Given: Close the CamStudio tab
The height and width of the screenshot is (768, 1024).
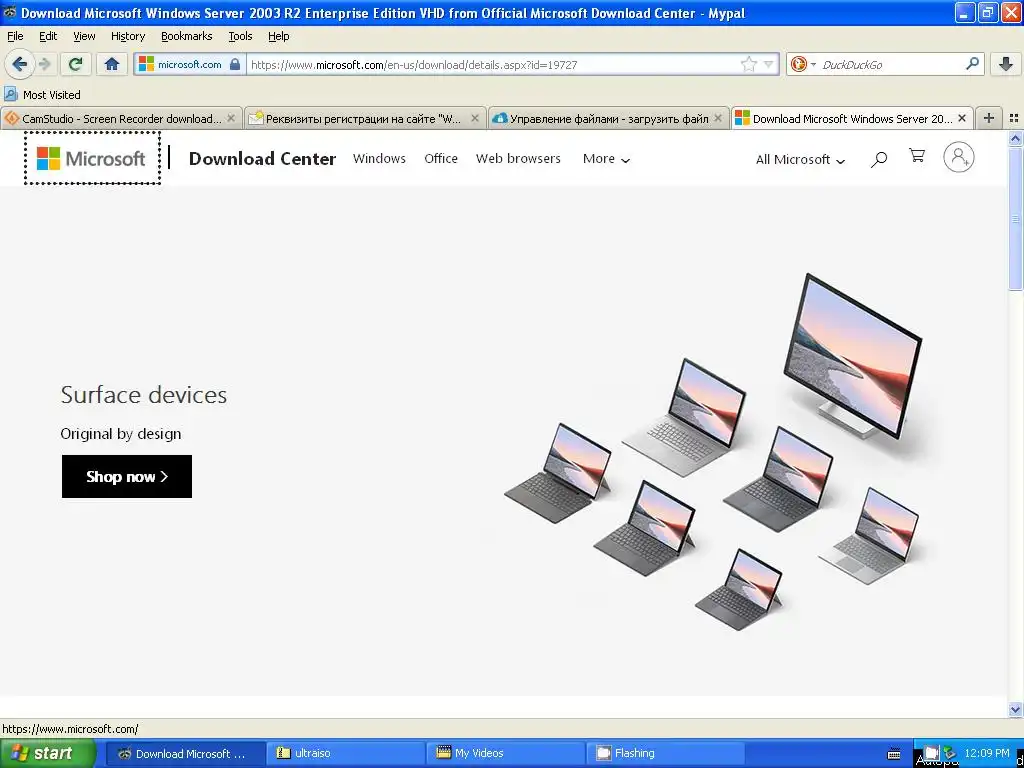Looking at the screenshot, I should click(x=231, y=118).
